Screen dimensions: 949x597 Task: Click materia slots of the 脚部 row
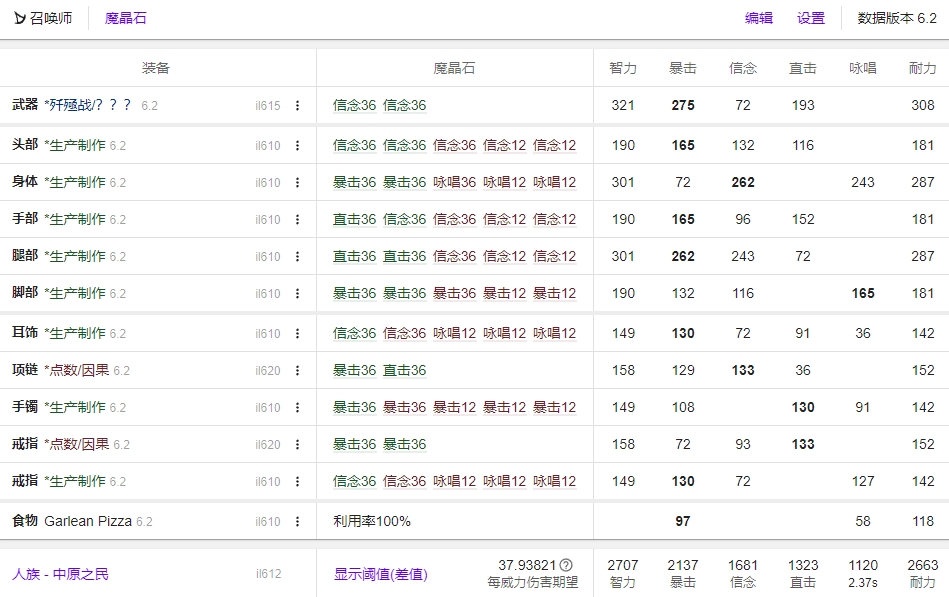(x=454, y=294)
